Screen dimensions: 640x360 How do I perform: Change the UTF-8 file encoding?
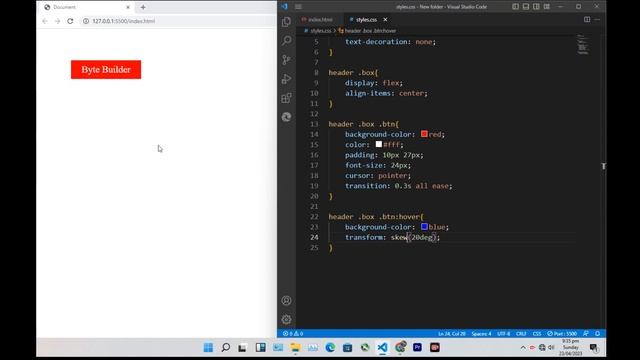coord(503,333)
